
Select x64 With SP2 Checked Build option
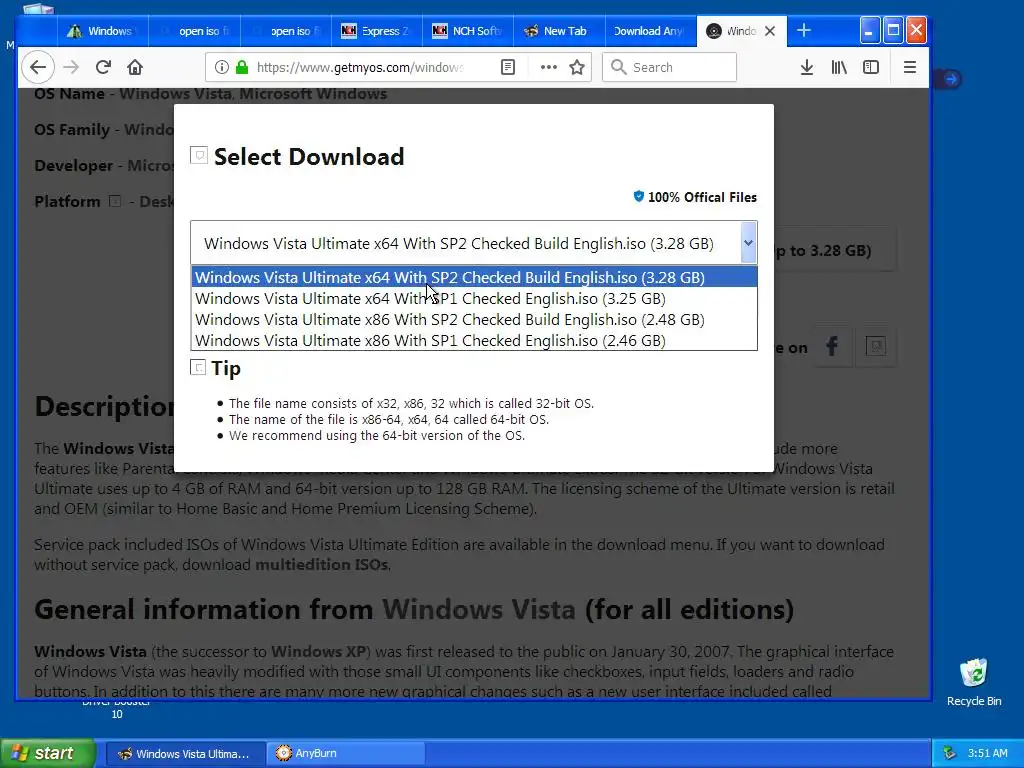(x=474, y=277)
